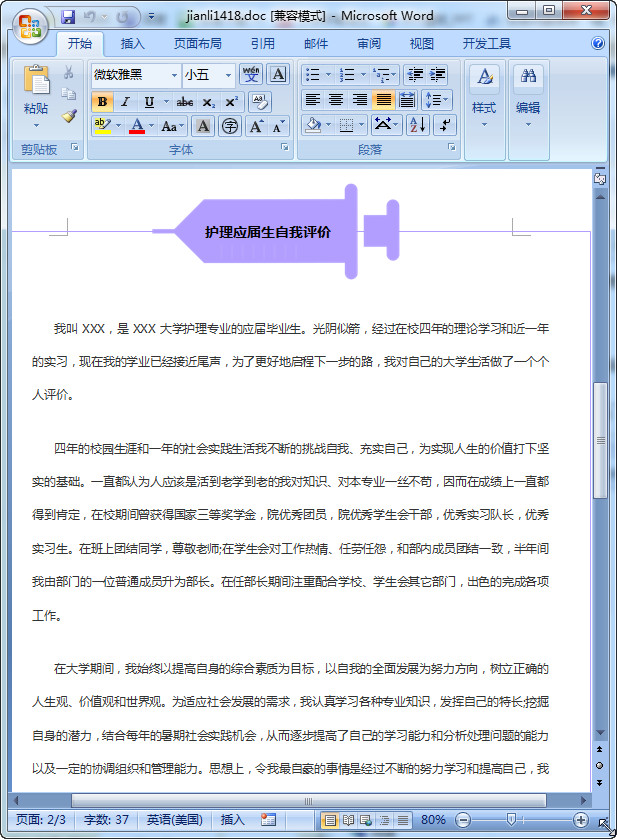The width and height of the screenshot is (617, 839).
Task: Click the page indicator 页面: 2/3
Action: point(42,820)
